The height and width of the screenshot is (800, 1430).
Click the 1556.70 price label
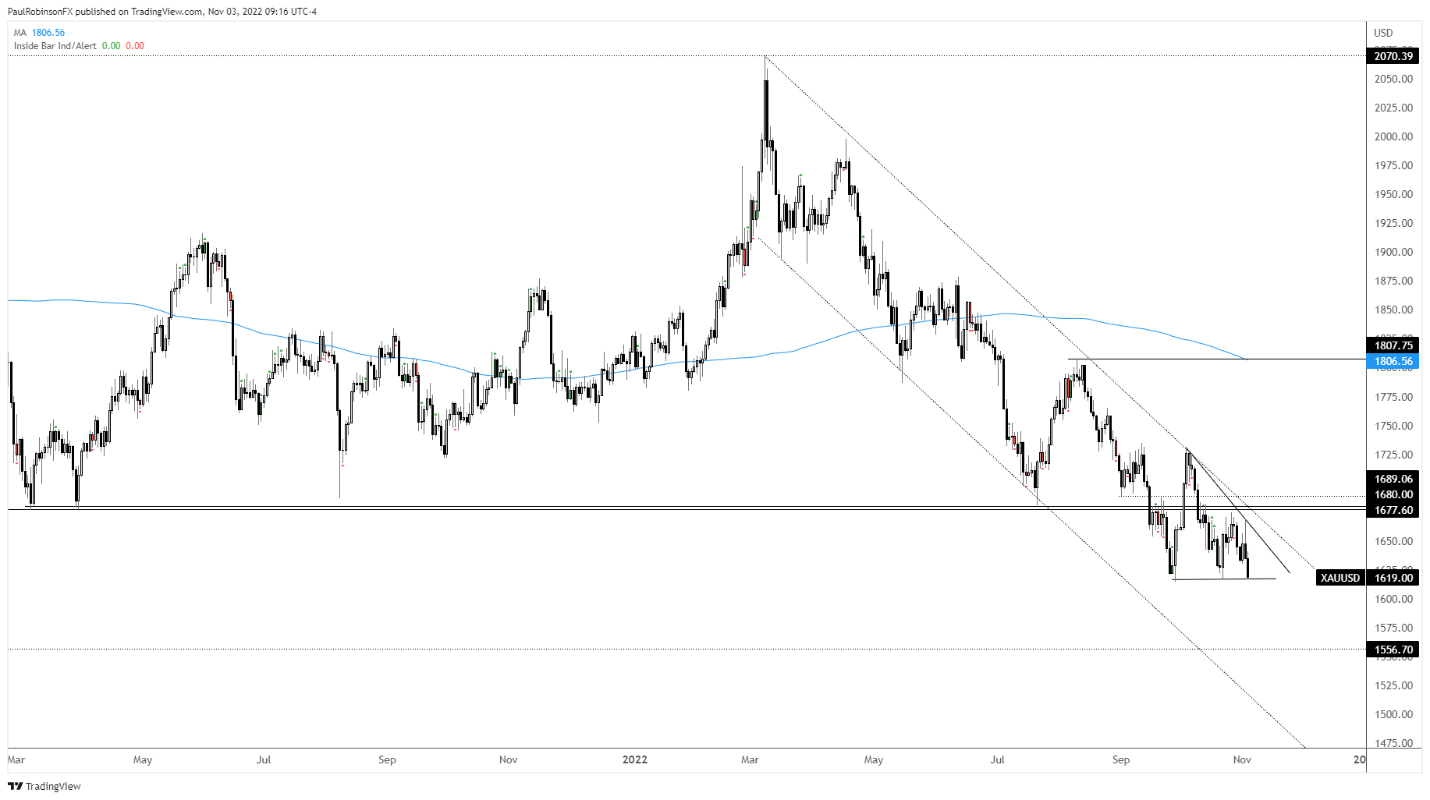point(1393,650)
